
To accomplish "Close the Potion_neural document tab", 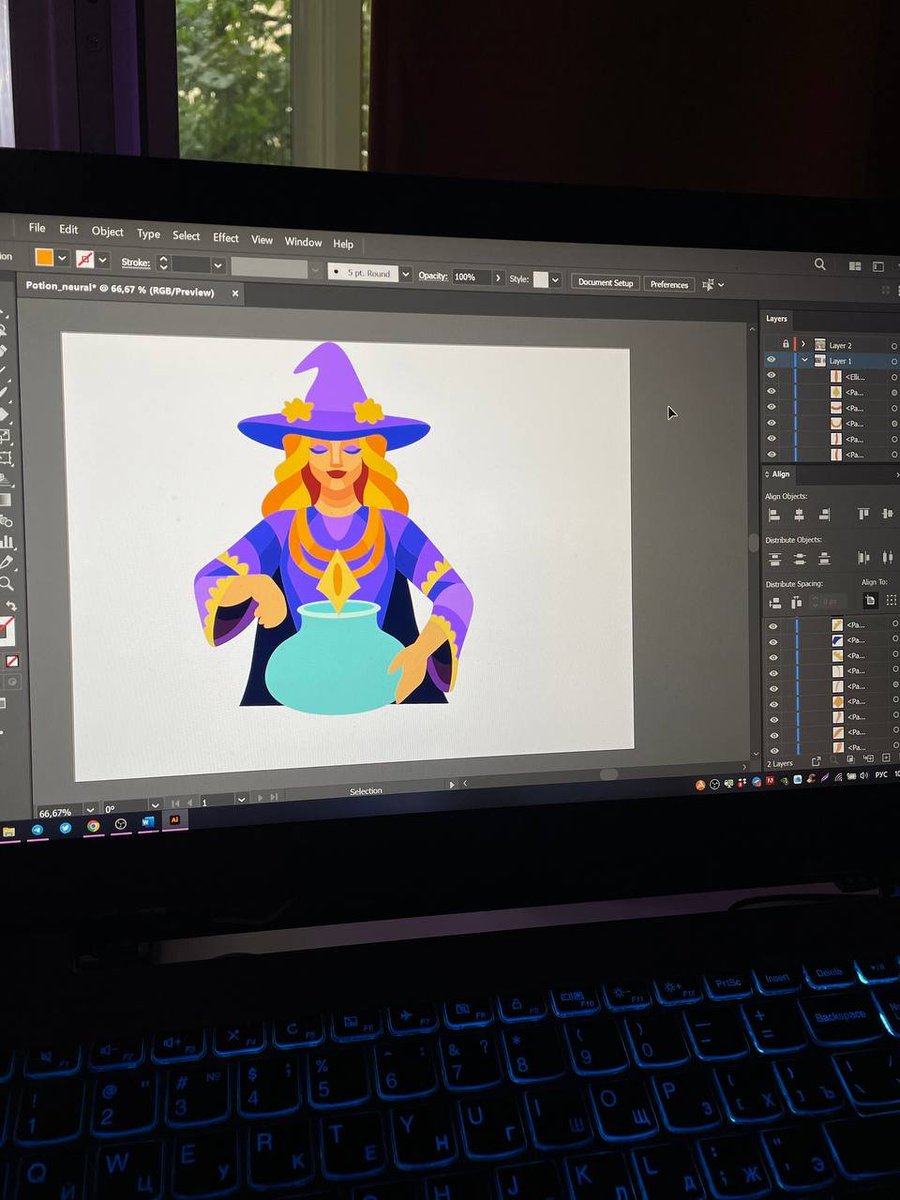I will pos(236,293).
